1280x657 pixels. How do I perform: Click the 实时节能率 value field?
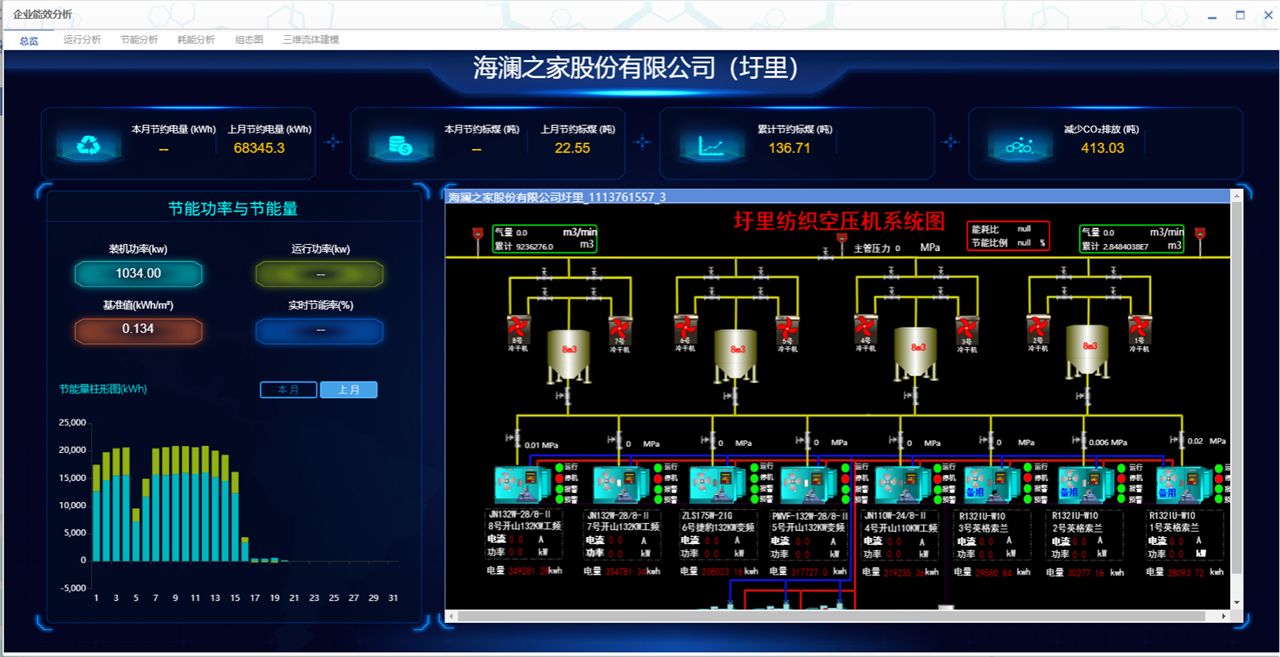320,329
